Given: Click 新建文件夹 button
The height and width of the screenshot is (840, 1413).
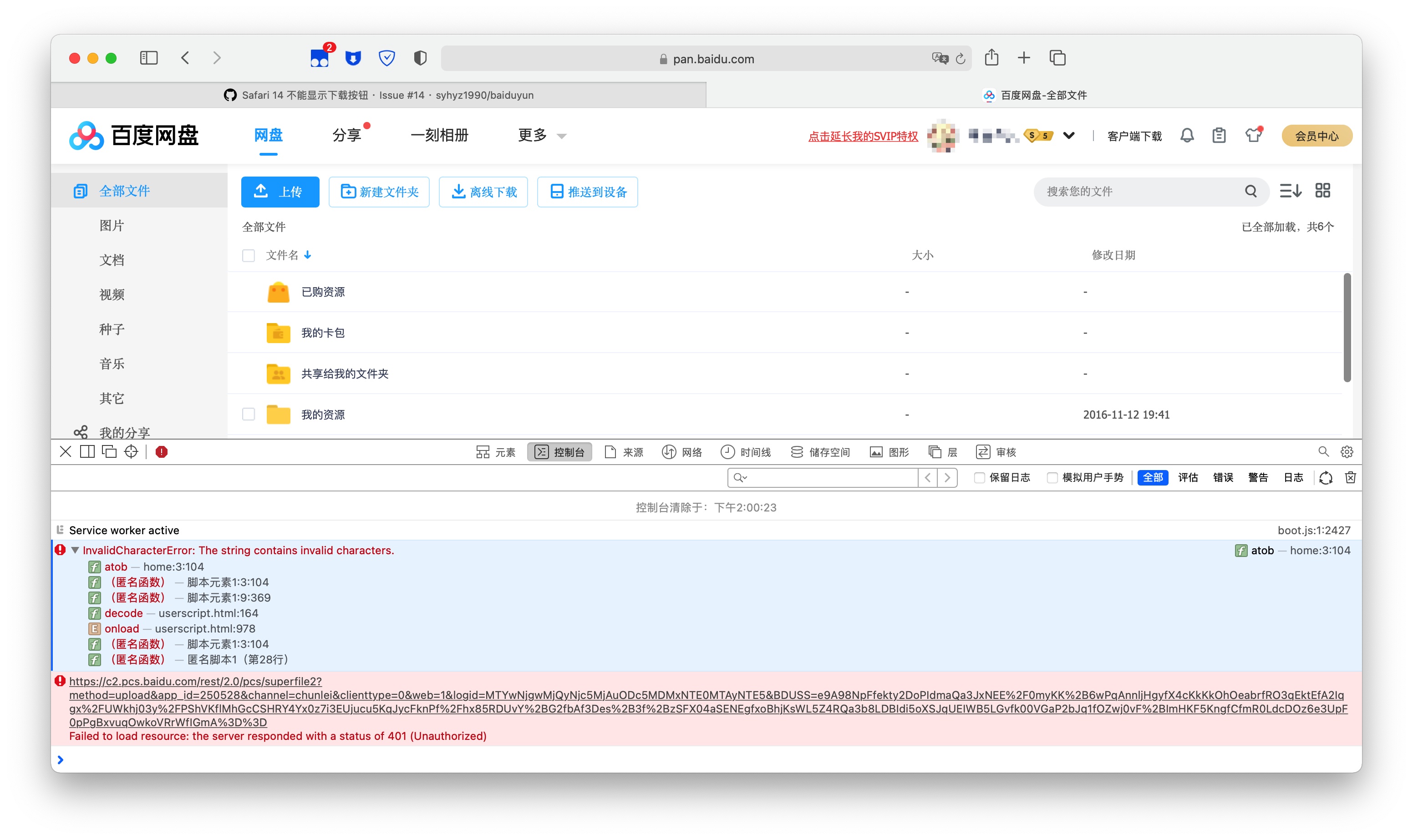Looking at the screenshot, I should click(379, 192).
